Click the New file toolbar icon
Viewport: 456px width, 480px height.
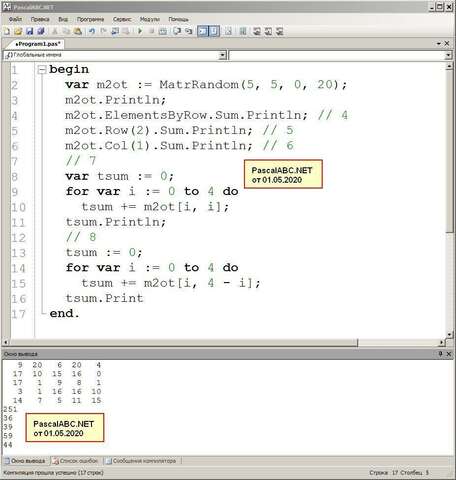click(x=7, y=31)
